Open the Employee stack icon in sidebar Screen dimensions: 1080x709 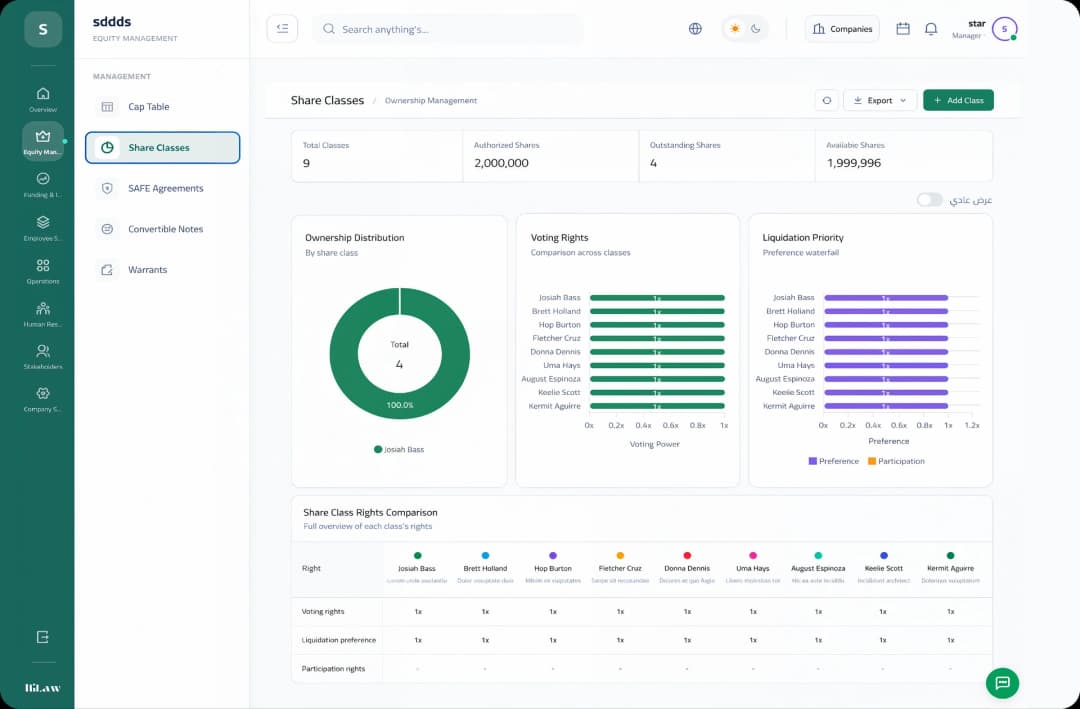coord(43,222)
